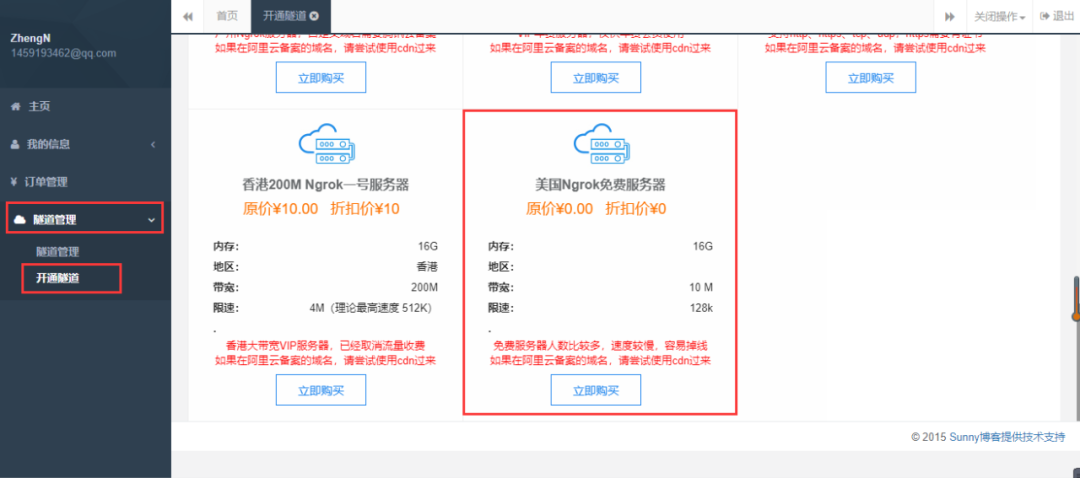Click the 10 M bandwidth value
The image size is (1080, 478).
(701, 288)
